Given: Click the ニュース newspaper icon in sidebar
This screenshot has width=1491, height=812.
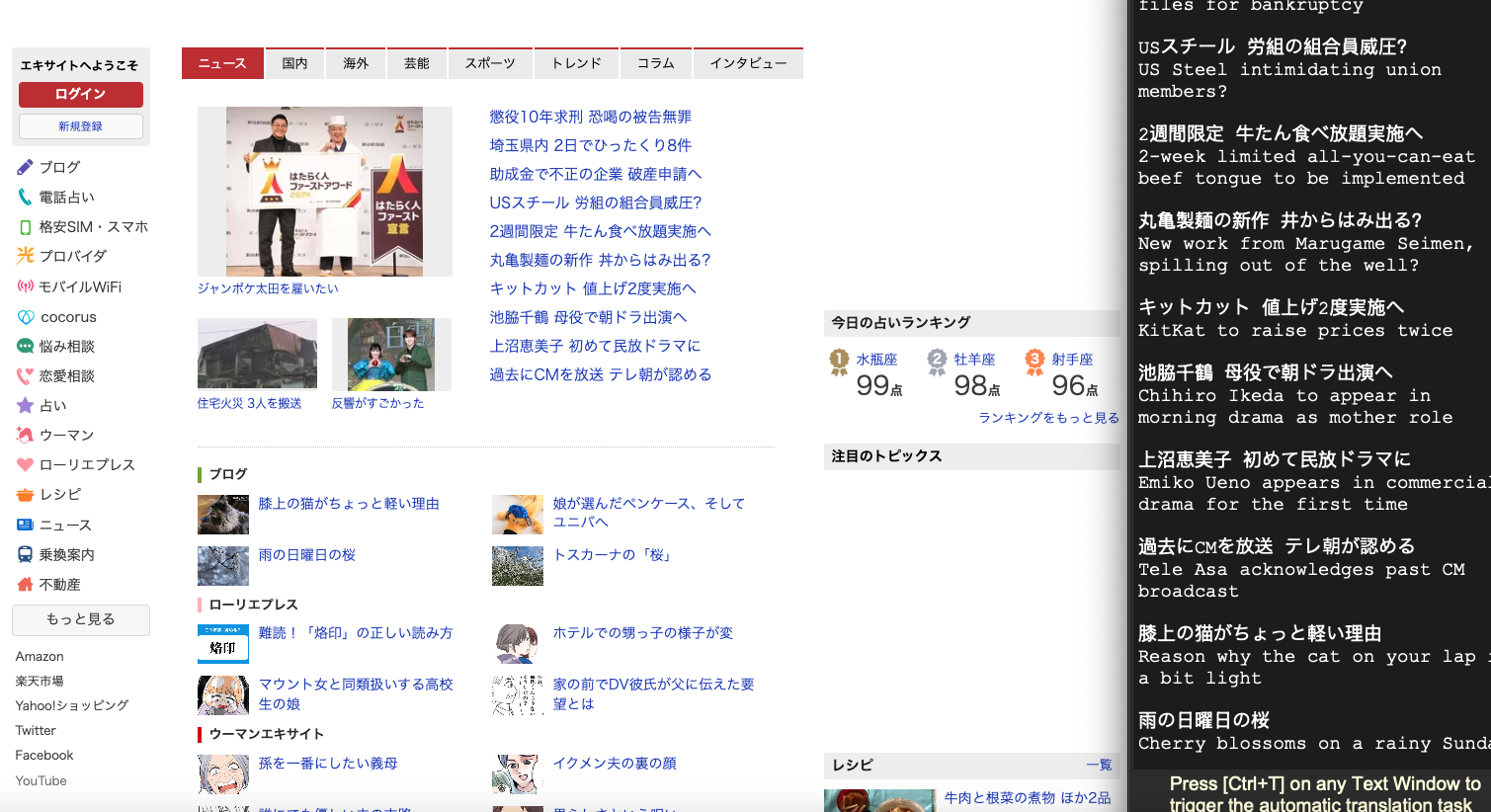Looking at the screenshot, I should (26, 525).
